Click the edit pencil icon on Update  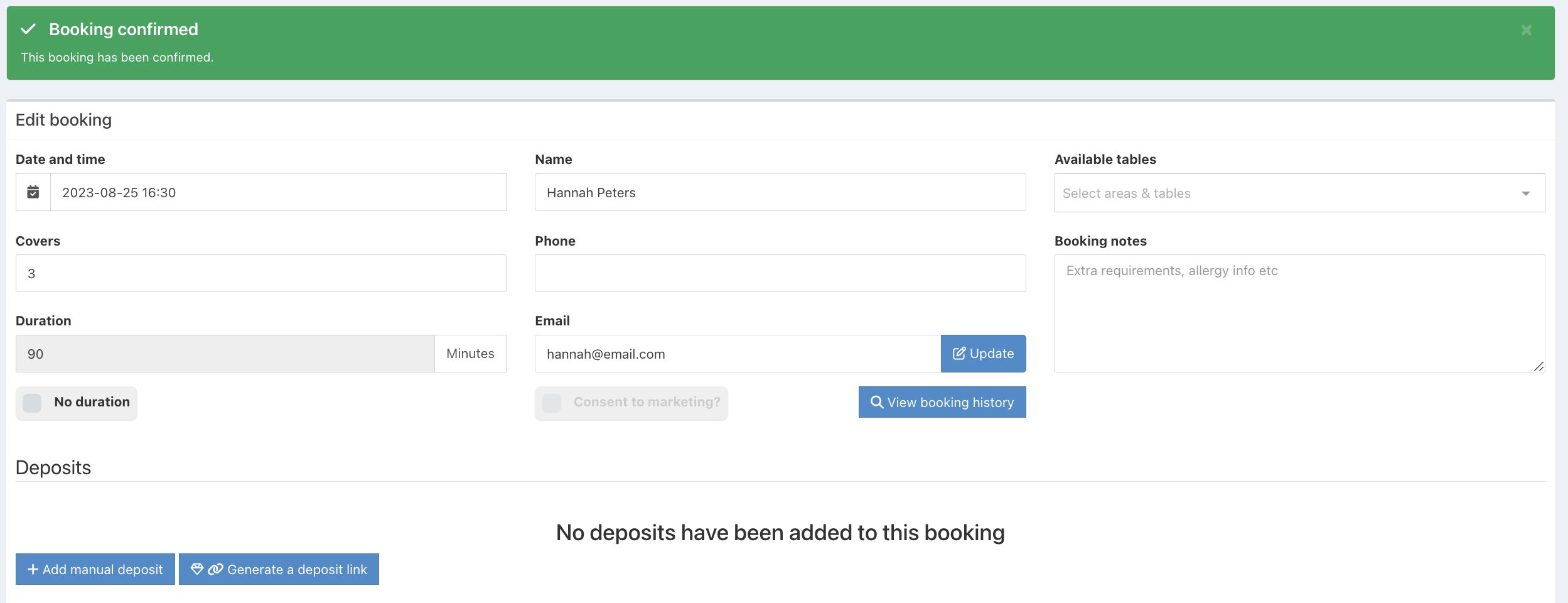[959, 354]
